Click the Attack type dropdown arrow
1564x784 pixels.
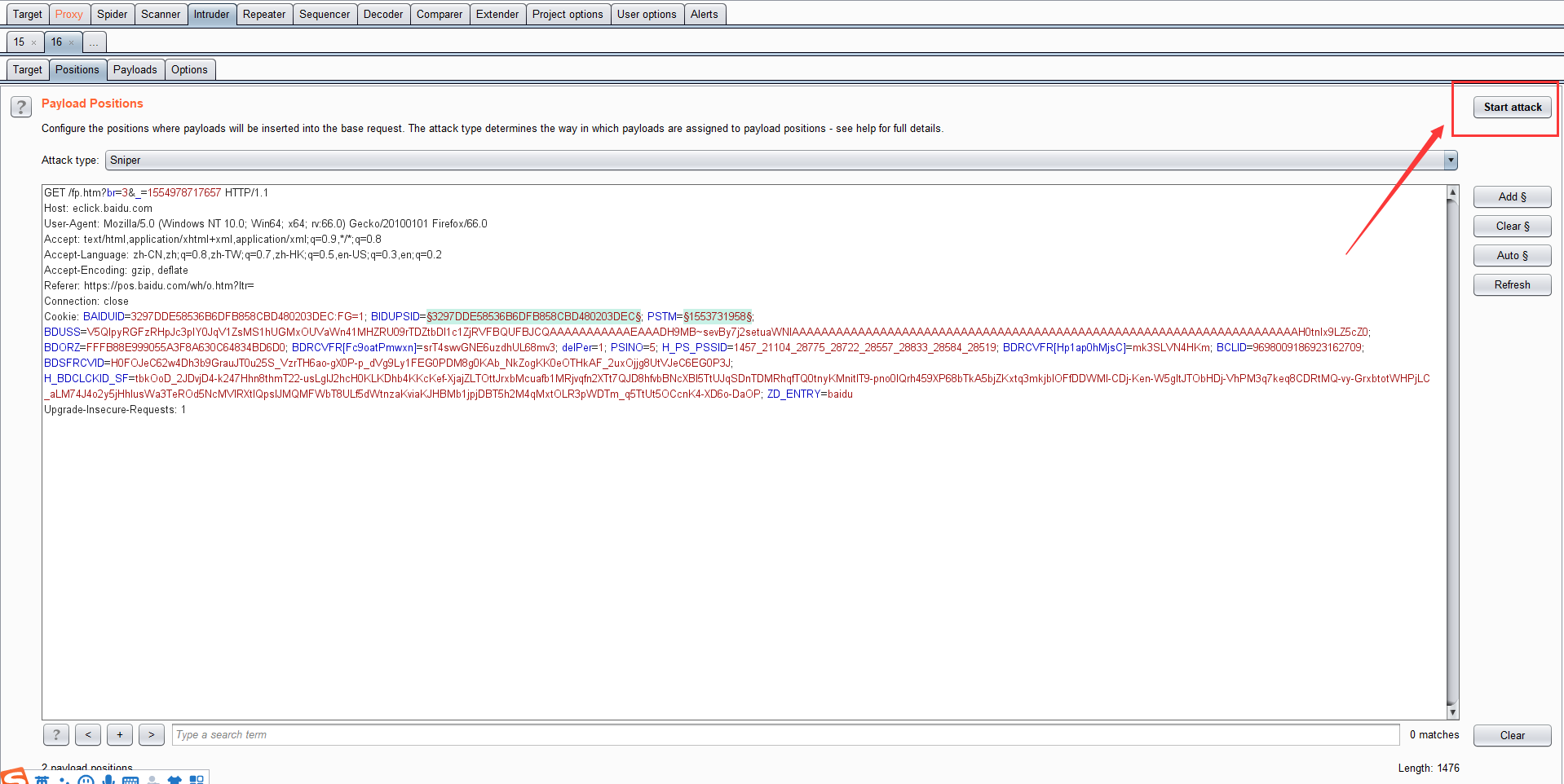point(1451,160)
